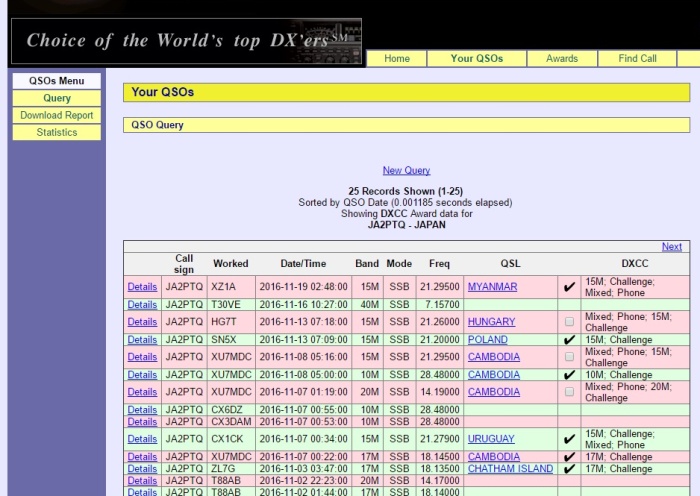Screen dimensions: 700x496
Task: Click the checkmark in POLAND row
Action: [x=569, y=340]
